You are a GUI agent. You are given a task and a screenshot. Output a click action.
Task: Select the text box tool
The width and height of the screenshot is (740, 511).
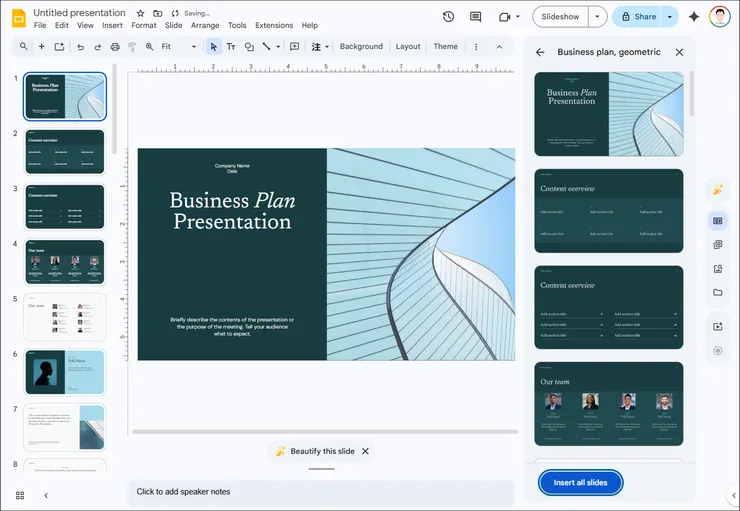click(x=231, y=47)
